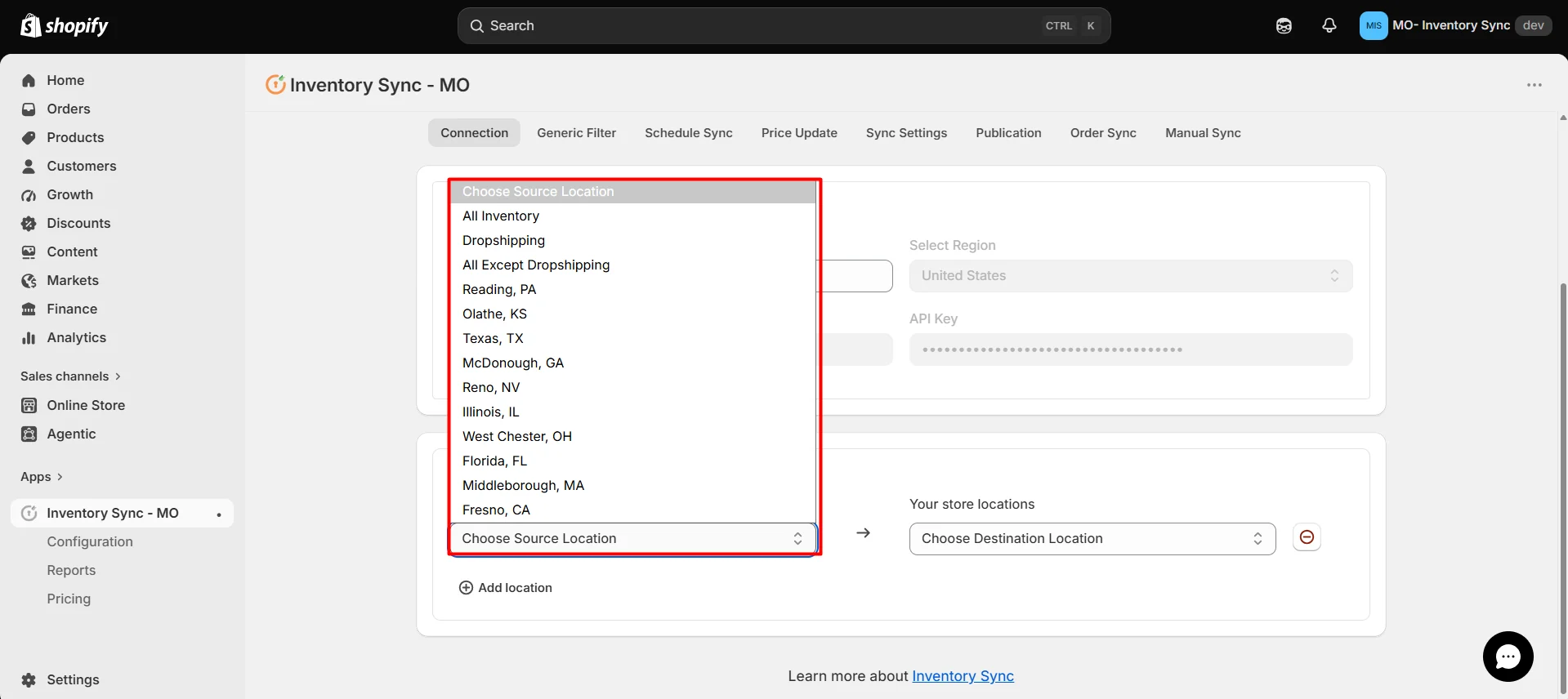
Task: Click the MIS account avatar
Action: tap(1374, 25)
